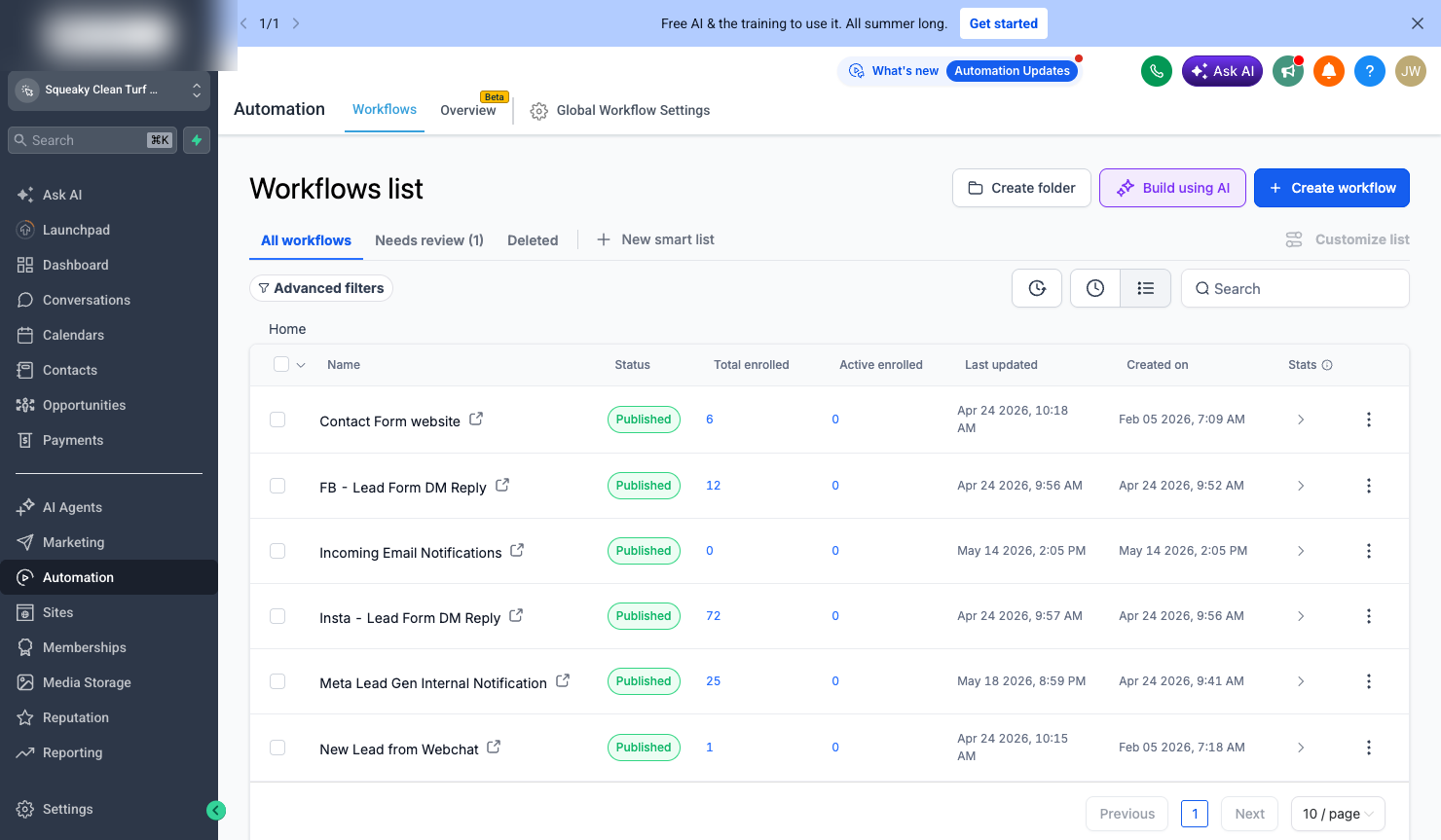1441x840 pixels.
Task: Open three-dot menu for Contact Form website
Action: tap(1369, 420)
